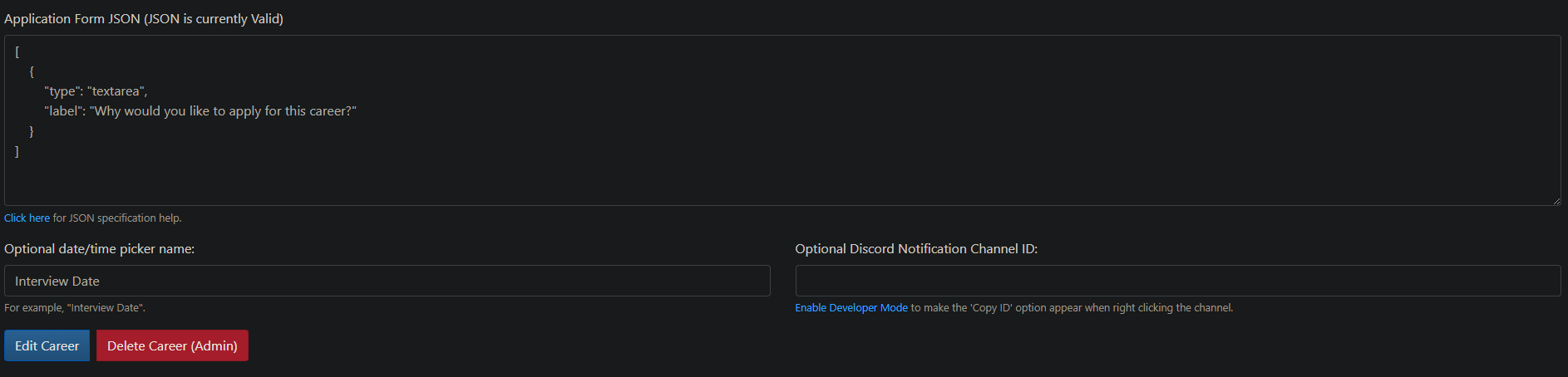Focus the date/time picker name field
This screenshot has height=377, width=1568.
pos(387,281)
